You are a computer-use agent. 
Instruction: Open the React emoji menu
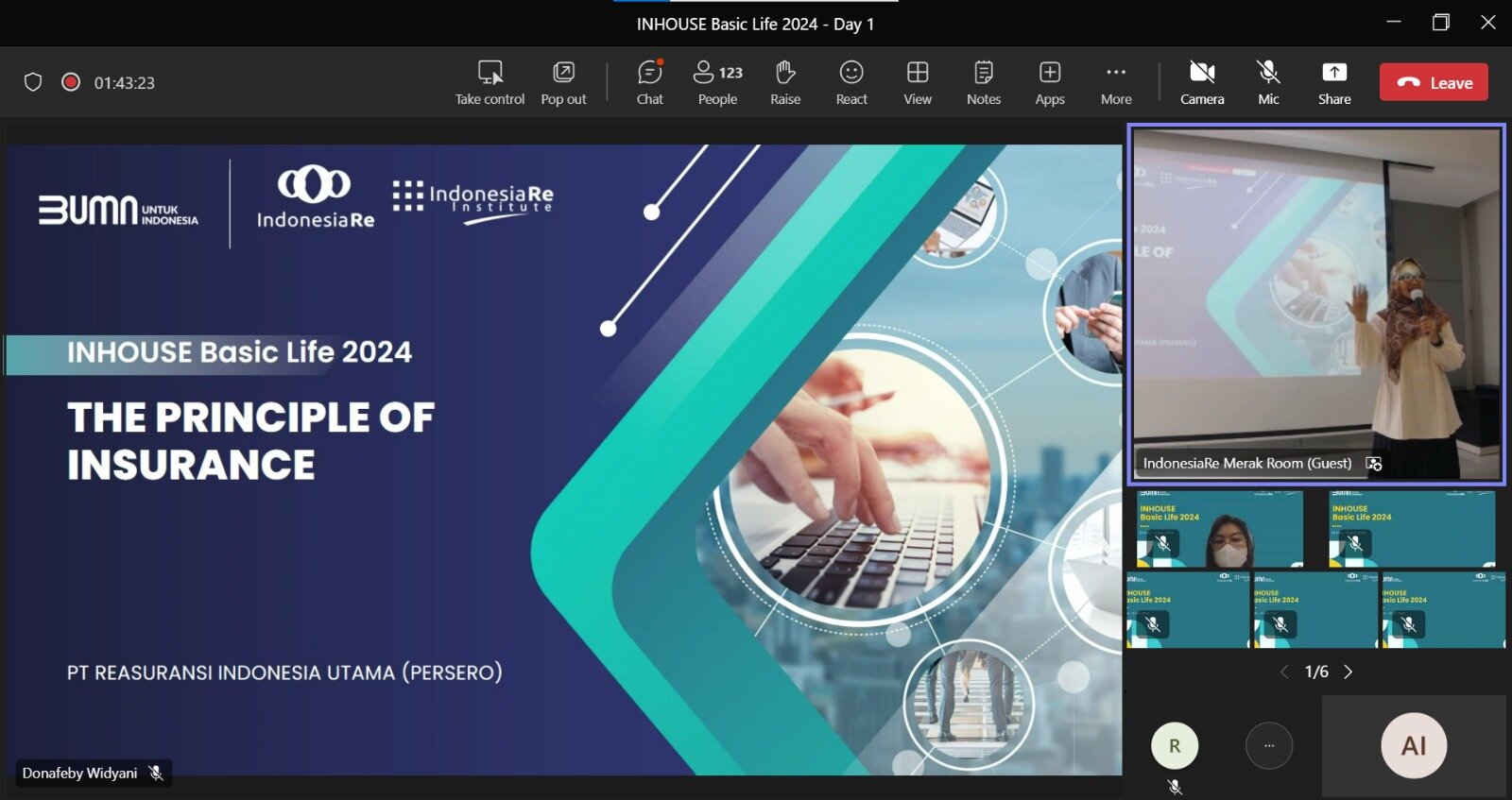click(x=851, y=82)
